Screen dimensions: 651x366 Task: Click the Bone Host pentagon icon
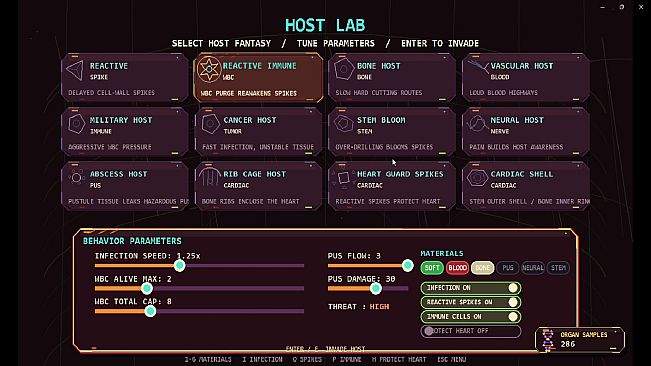click(x=343, y=69)
